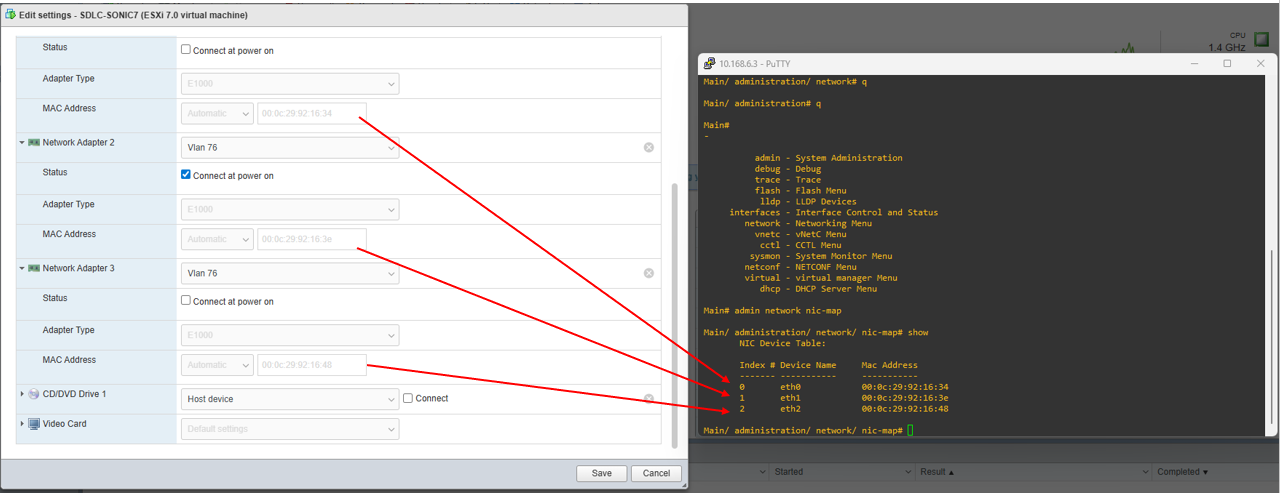Click eth0 row in NIC Device Table
The image size is (1280, 493).
(x=844, y=387)
